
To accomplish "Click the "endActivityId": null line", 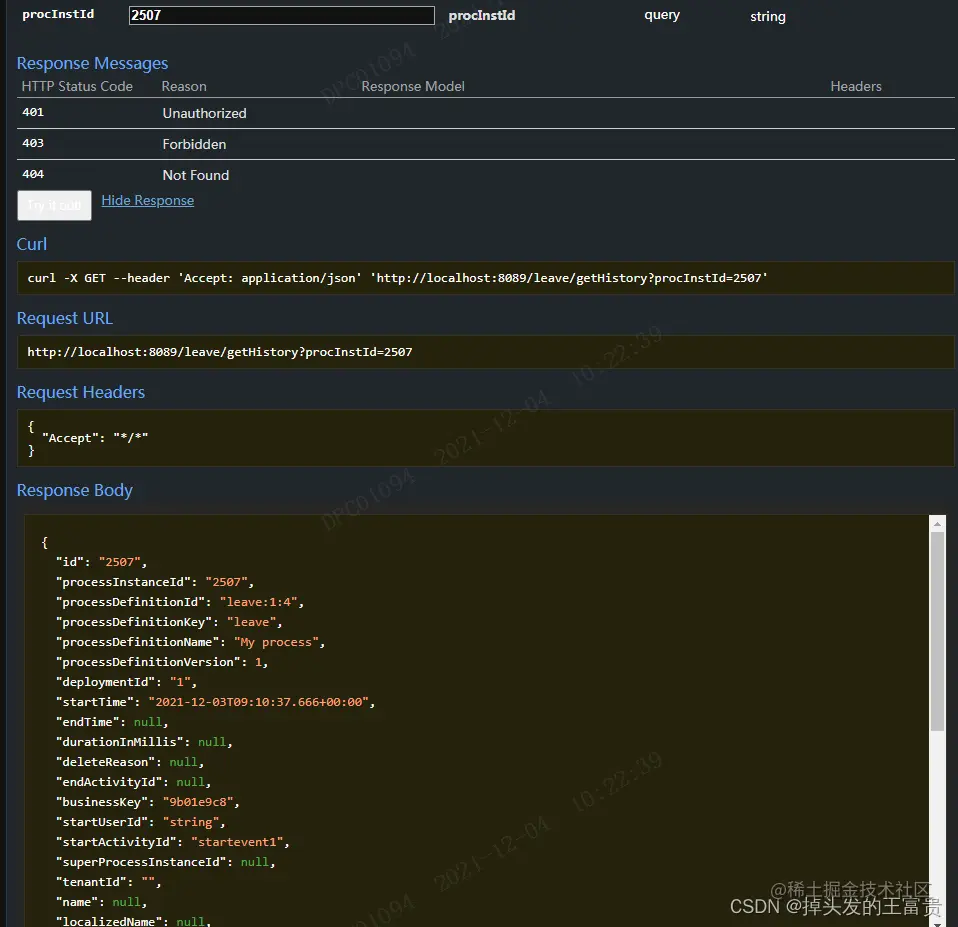I will point(133,782).
